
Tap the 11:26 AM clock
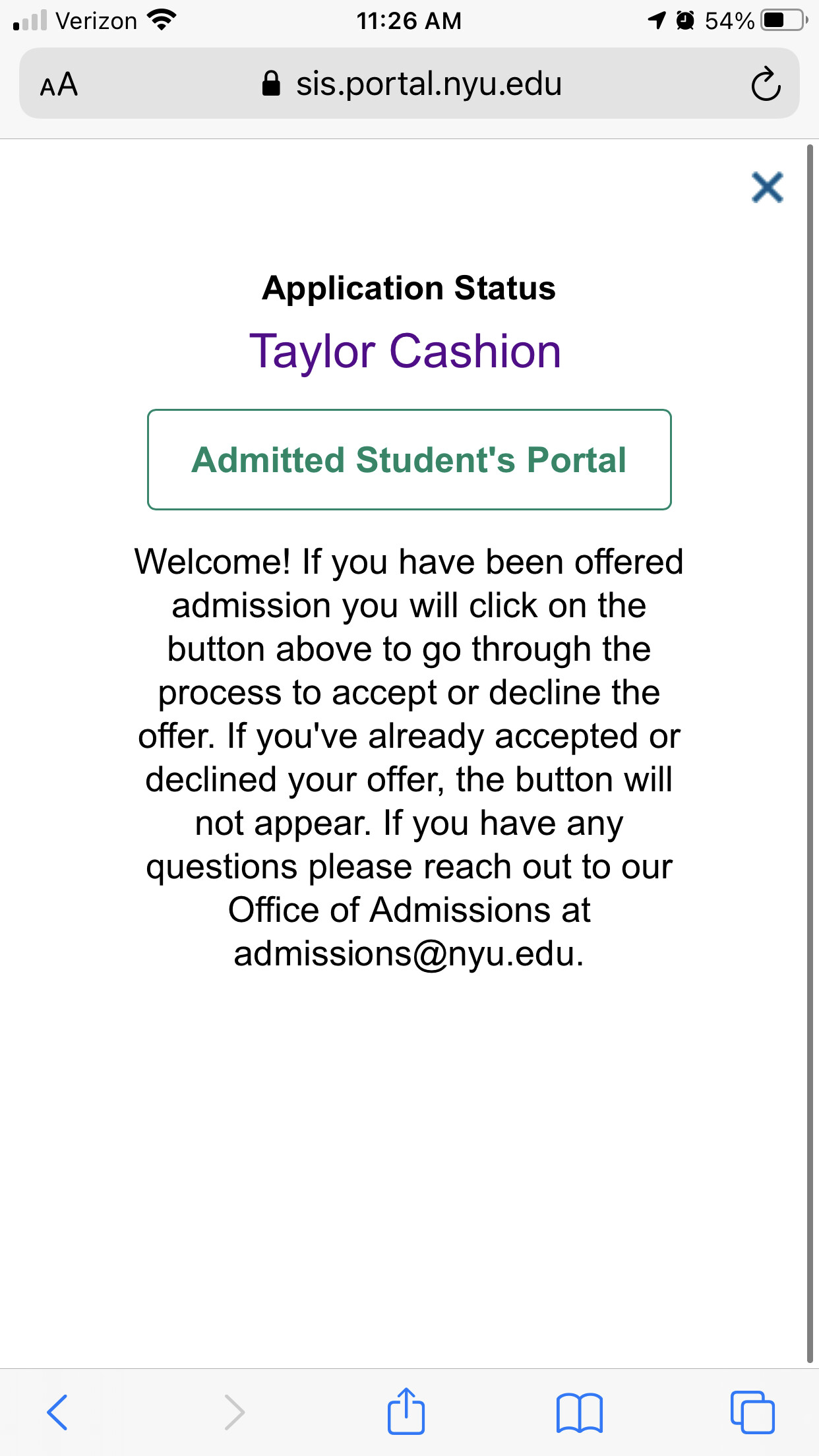(409, 21)
